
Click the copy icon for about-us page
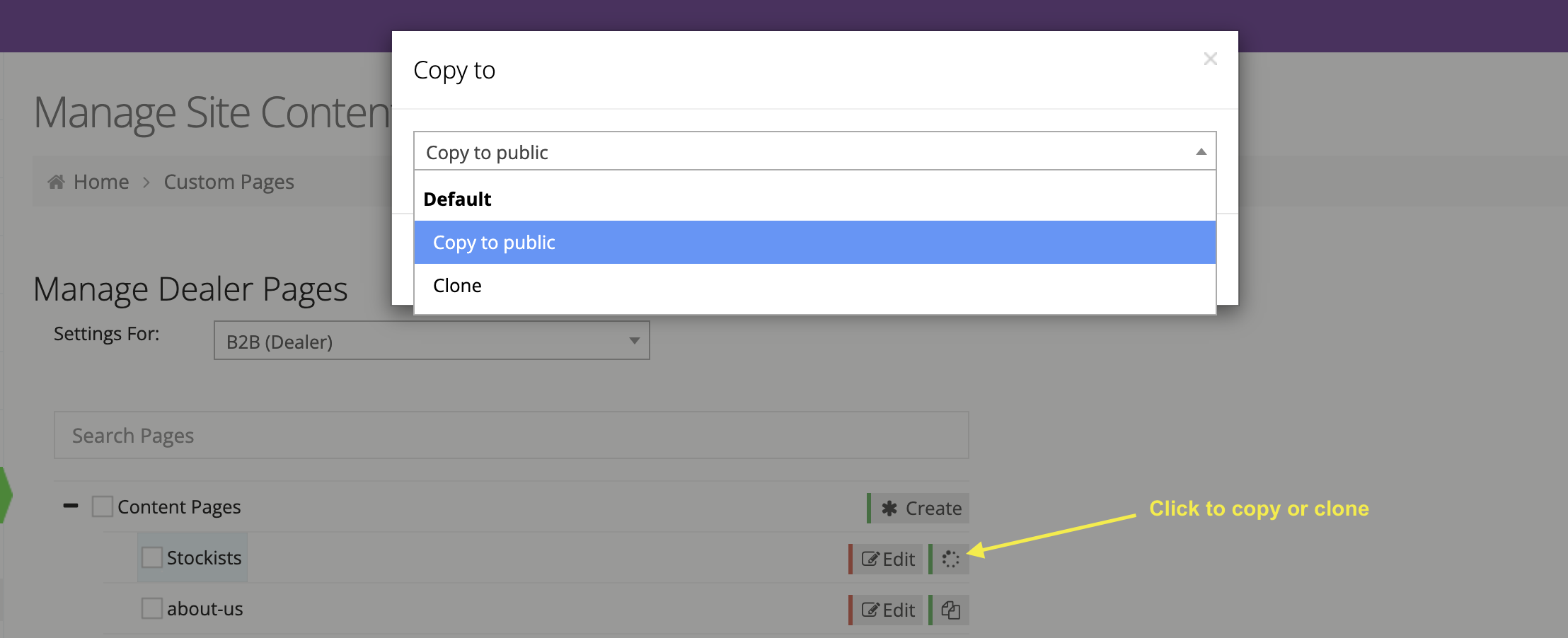950,610
